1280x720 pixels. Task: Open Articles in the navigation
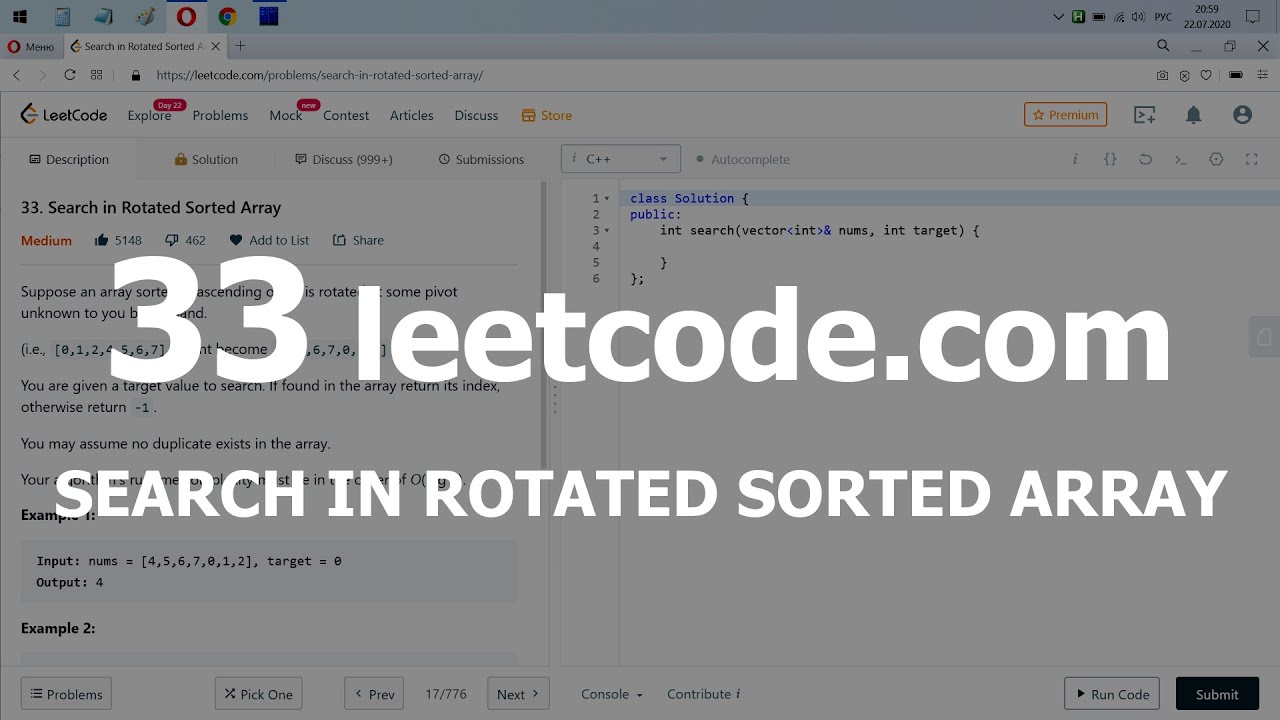[x=411, y=116]
